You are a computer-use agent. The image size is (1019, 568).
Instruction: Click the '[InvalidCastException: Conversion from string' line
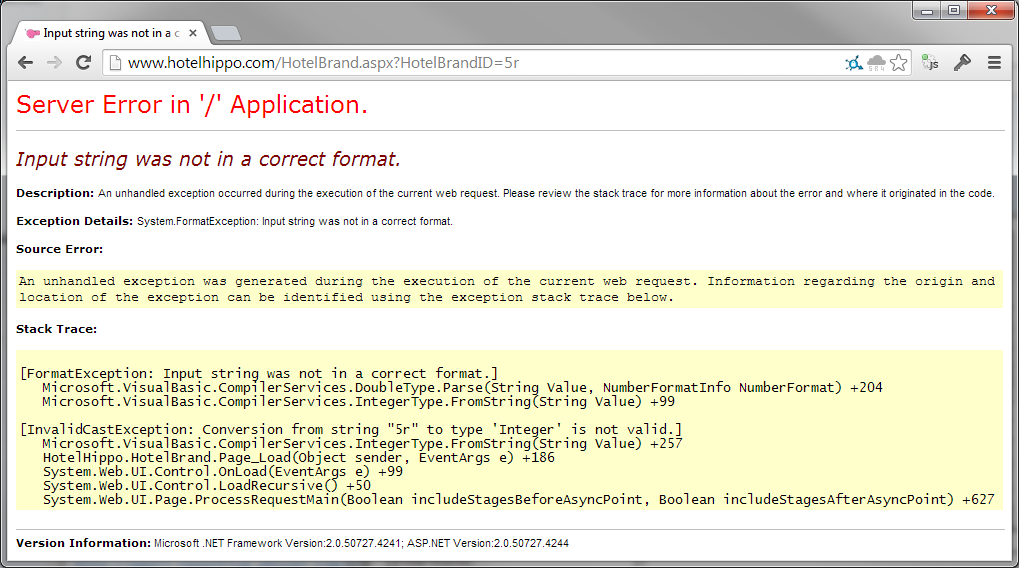click(351, 430)
